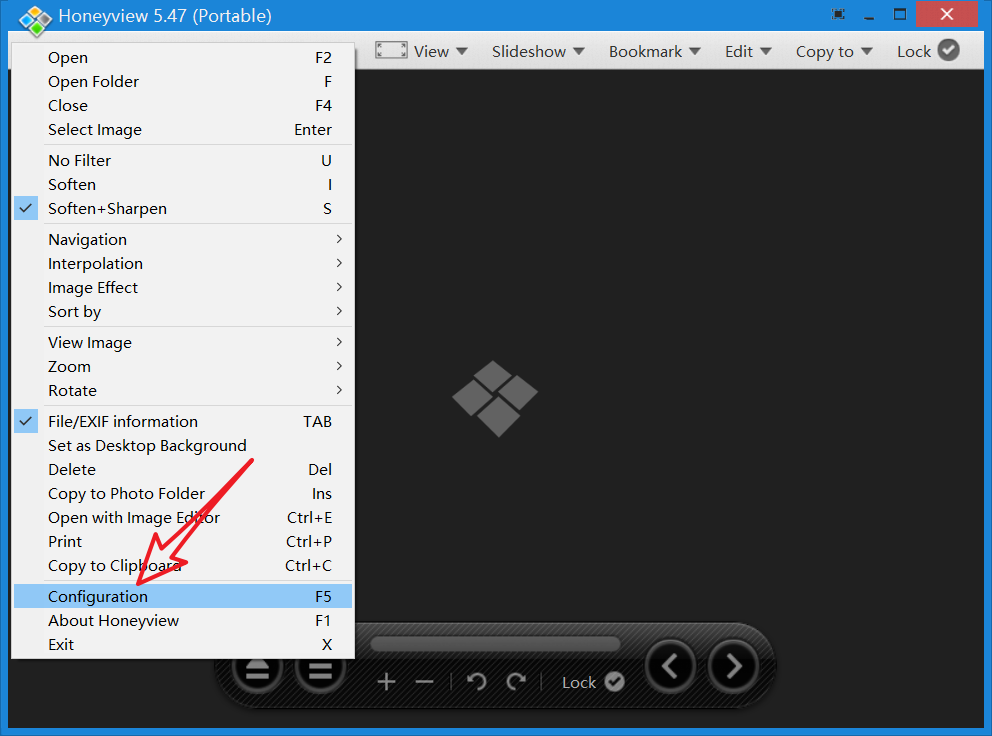
Task: Go to the previous image arrow button
Action: [670, 666]
